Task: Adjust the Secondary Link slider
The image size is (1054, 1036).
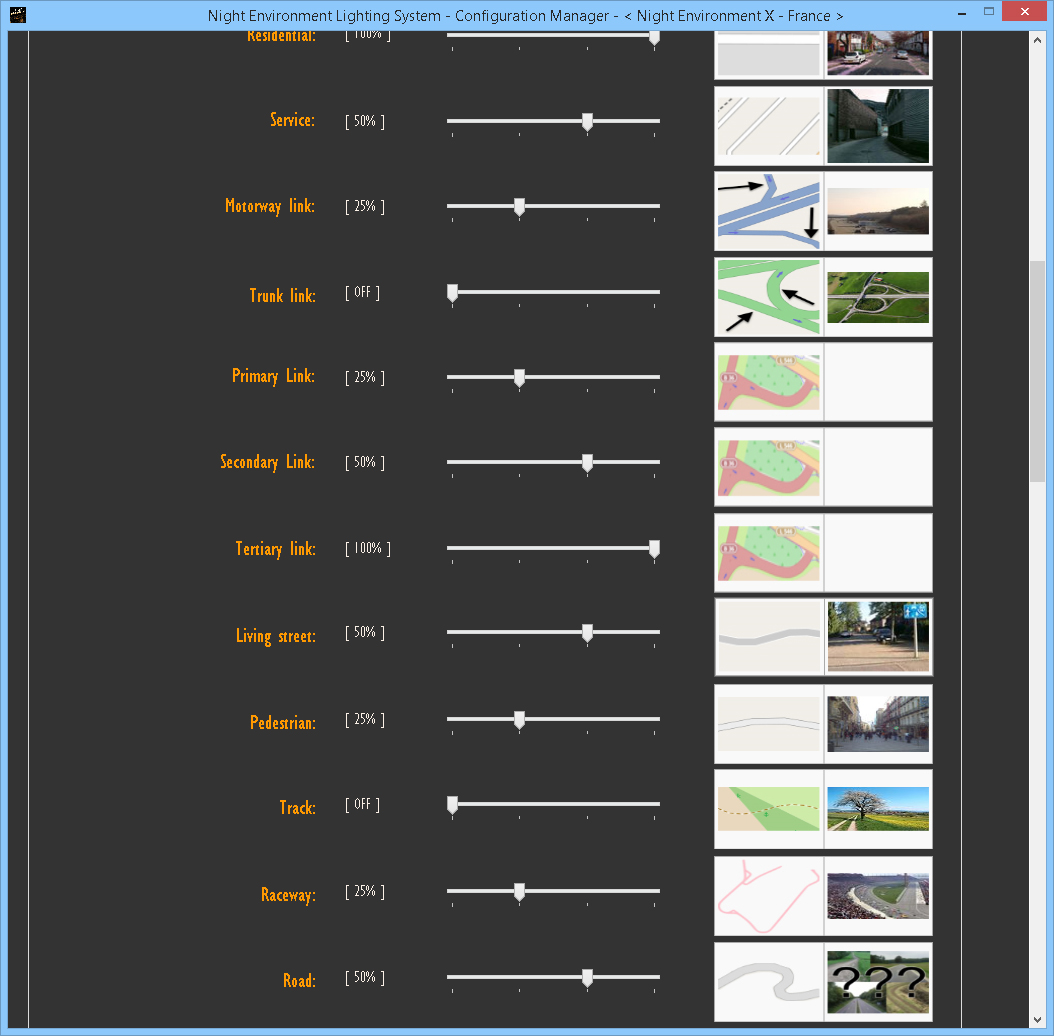Action: 553,463
